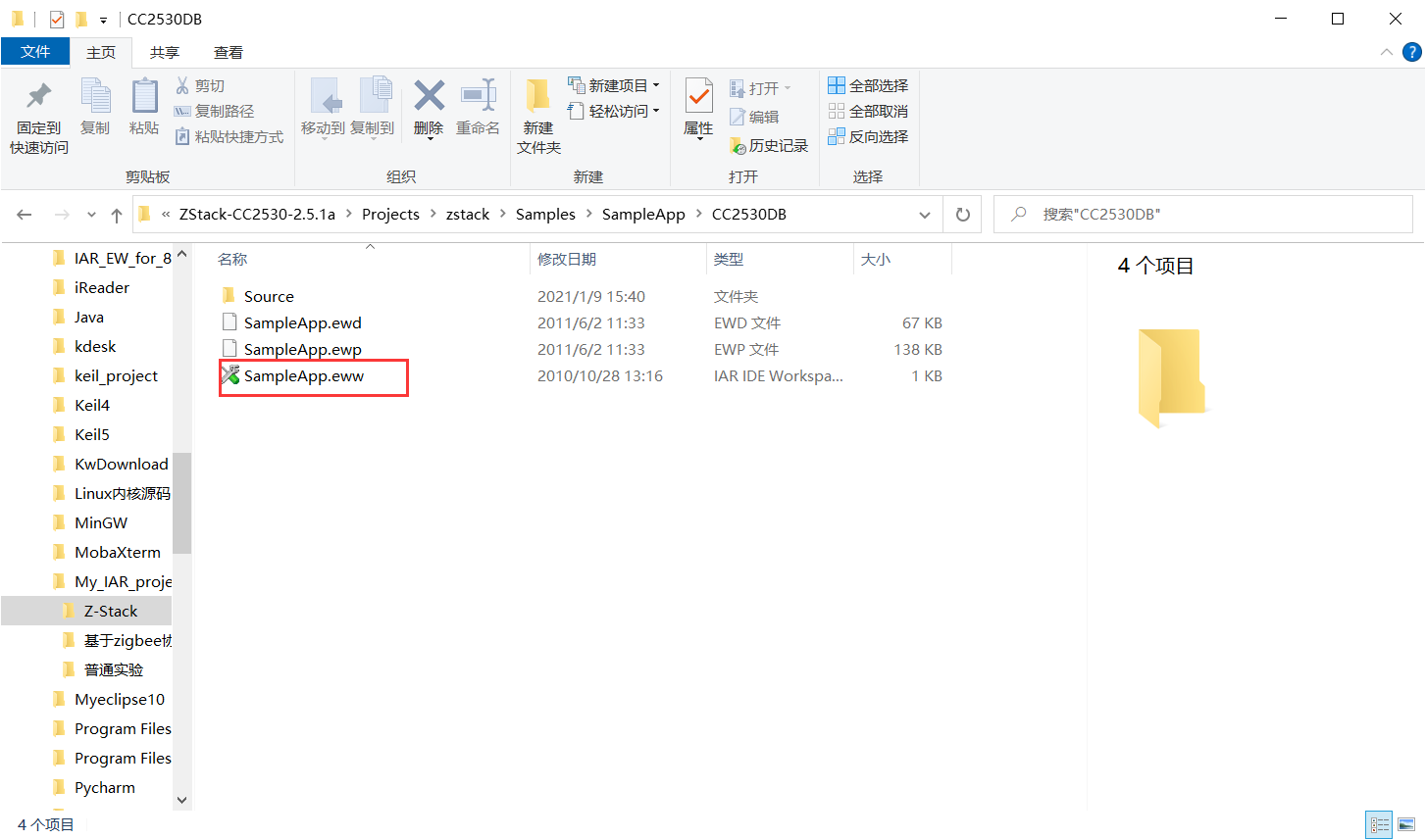The height and width of the screenshot is (840, 1426).
Task: Select all (全部选择) items
Action: click(x=868, y=86)
